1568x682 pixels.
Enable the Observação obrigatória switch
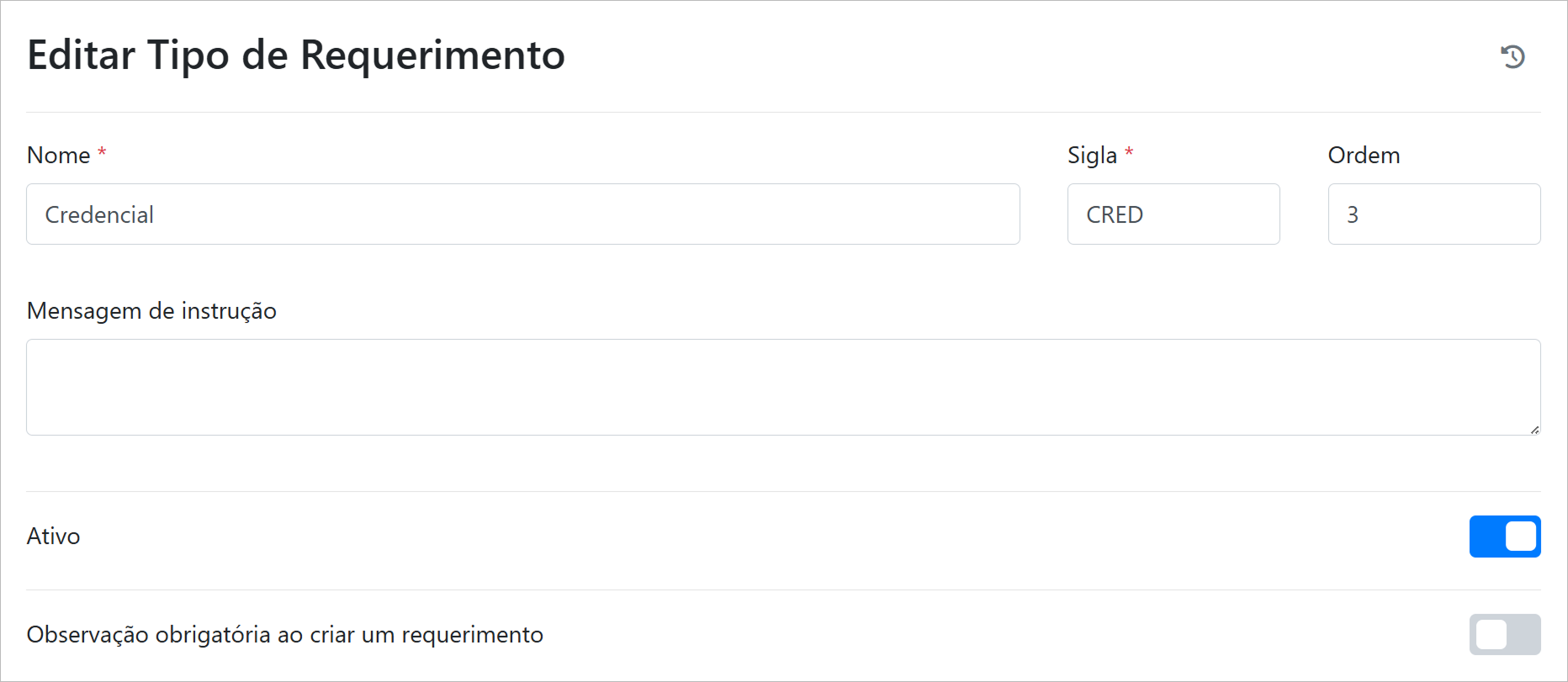[1504, 635]
